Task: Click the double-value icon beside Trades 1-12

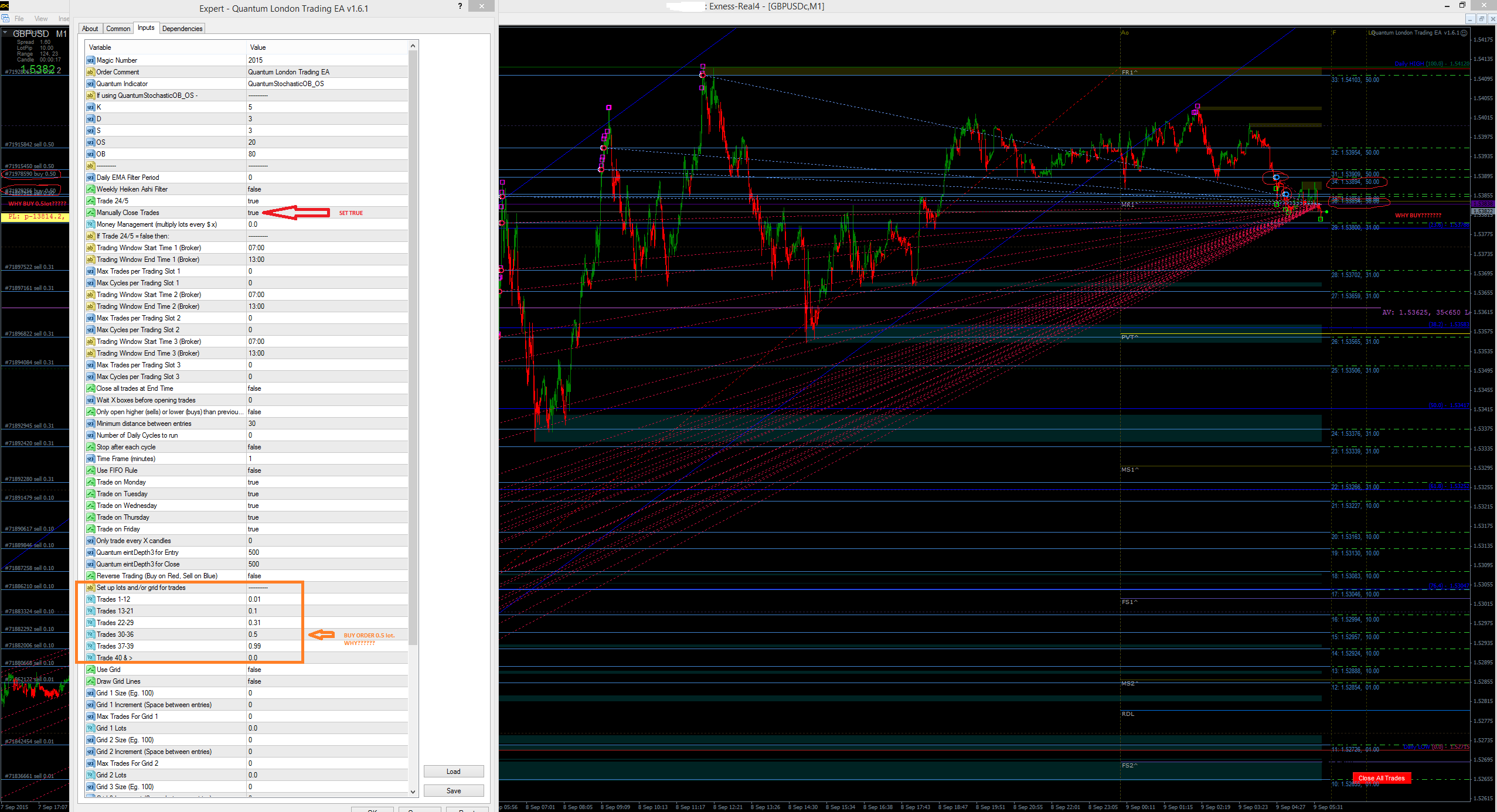Action: point(90,599)
